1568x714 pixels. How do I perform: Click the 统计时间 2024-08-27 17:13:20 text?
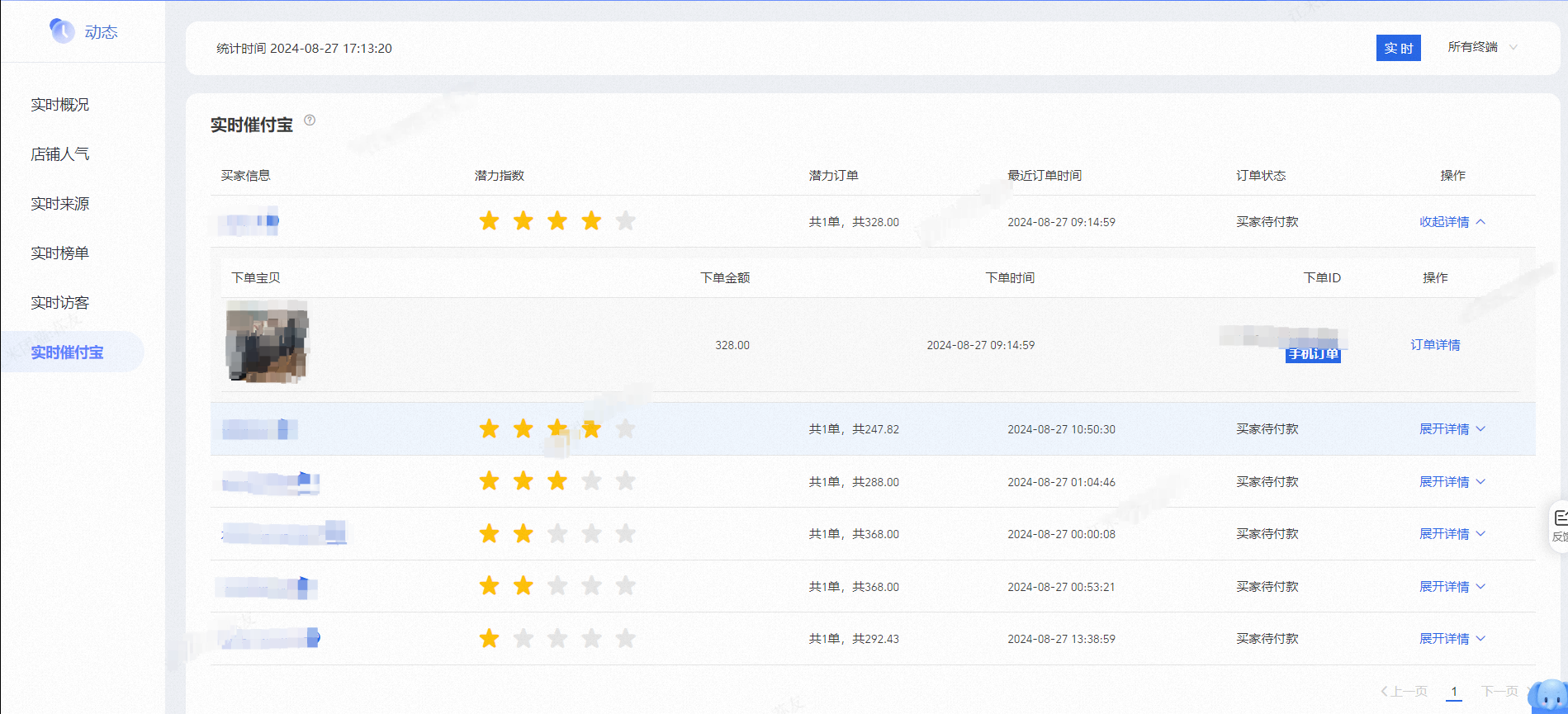[304, 49]
